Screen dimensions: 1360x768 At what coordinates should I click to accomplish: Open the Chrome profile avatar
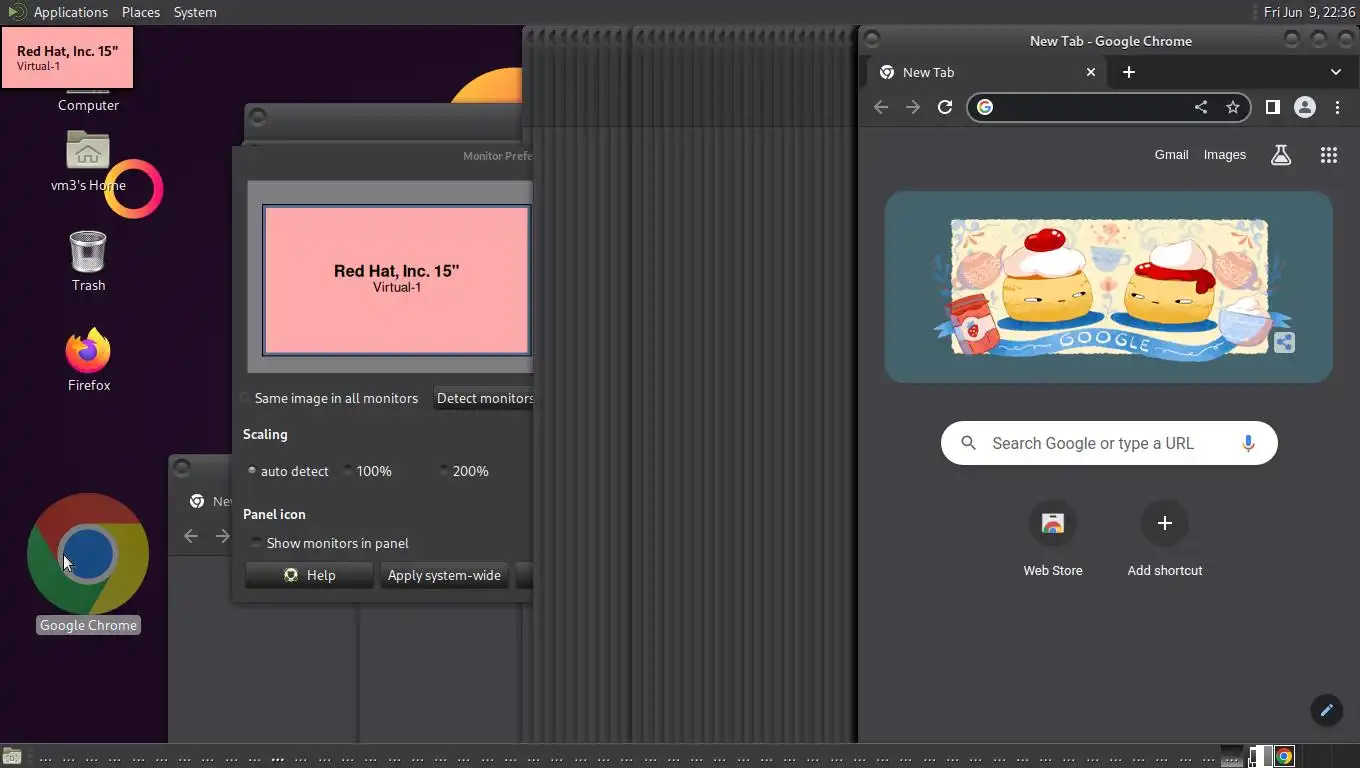(1305, 107)
